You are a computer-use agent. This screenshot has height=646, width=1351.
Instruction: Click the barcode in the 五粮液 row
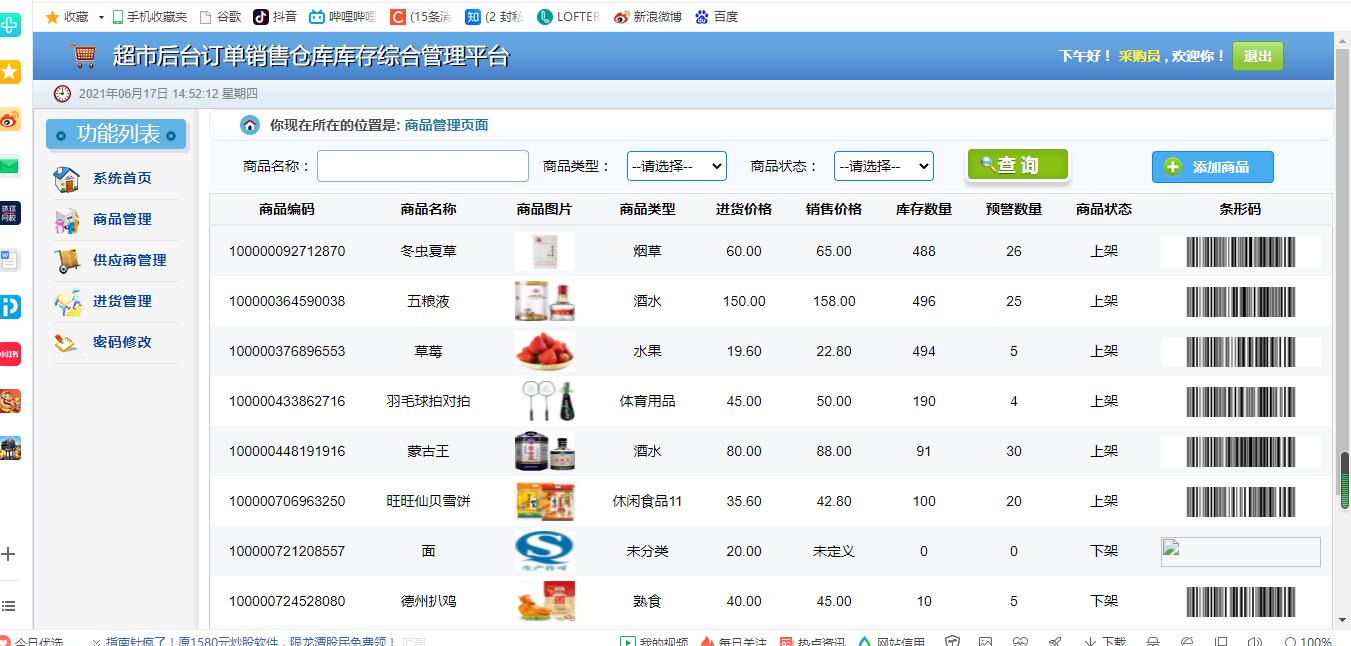1241,302
